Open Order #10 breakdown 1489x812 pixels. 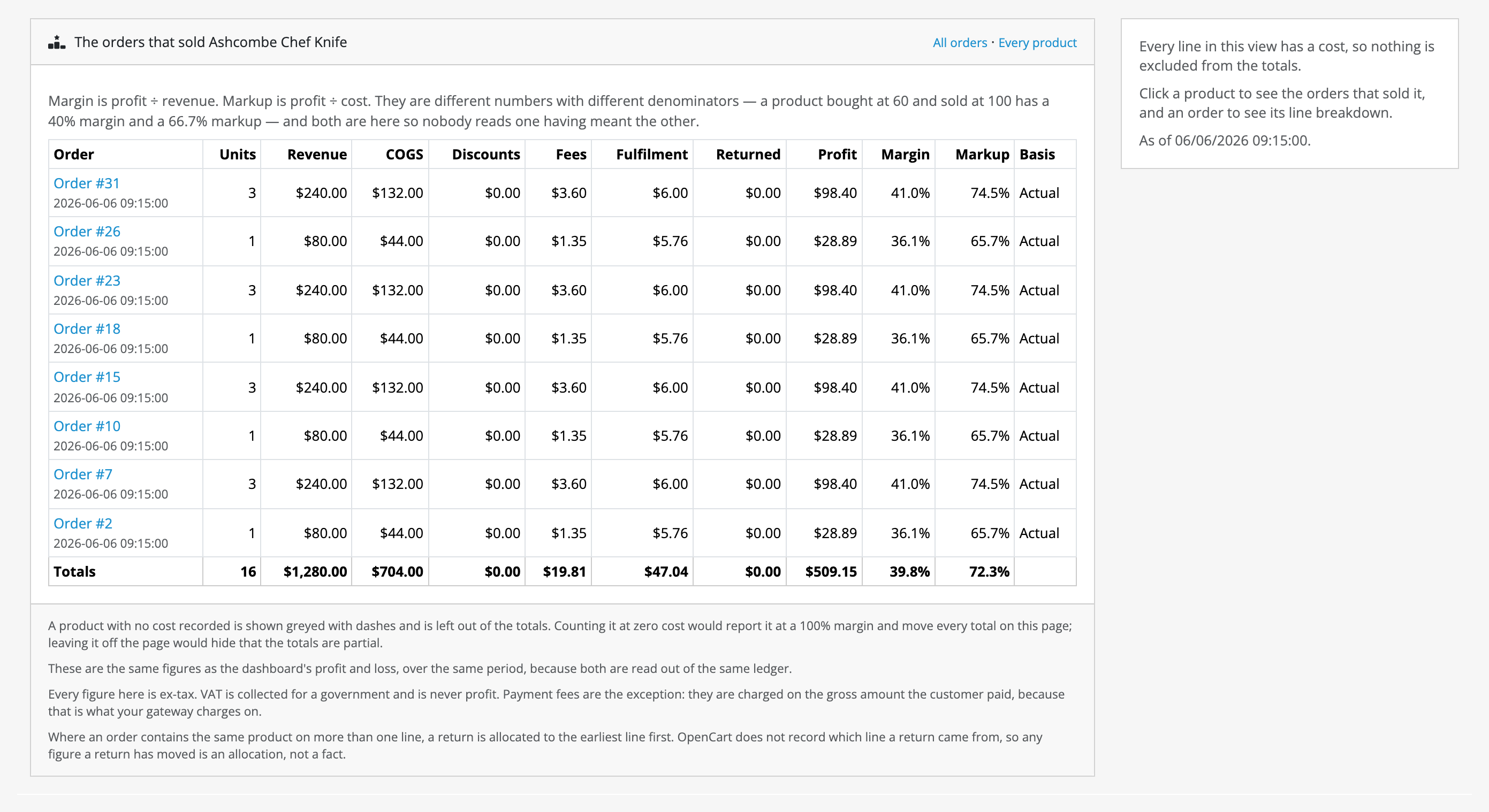point(87,426)
